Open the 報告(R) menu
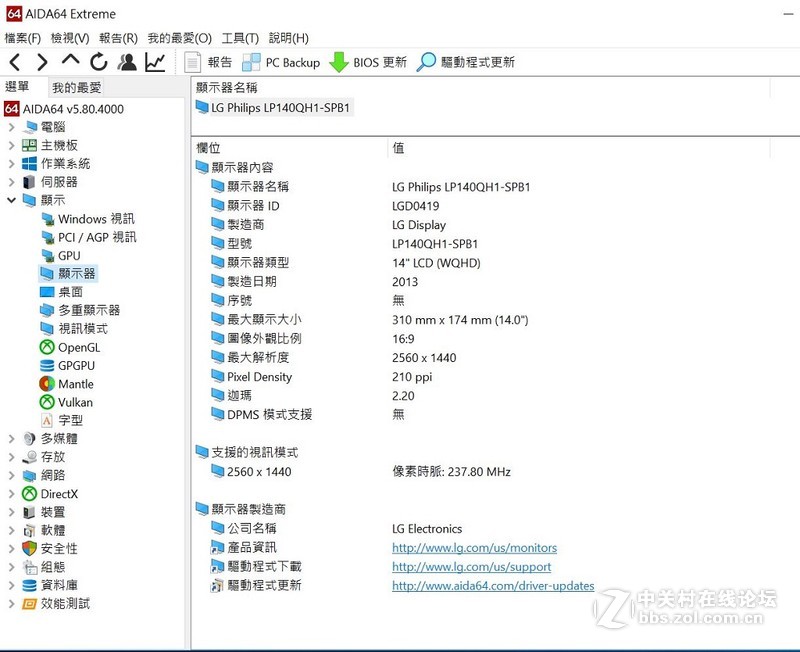Image resolution: width=800 pixels, height=652 pixels. coord(118,38)
